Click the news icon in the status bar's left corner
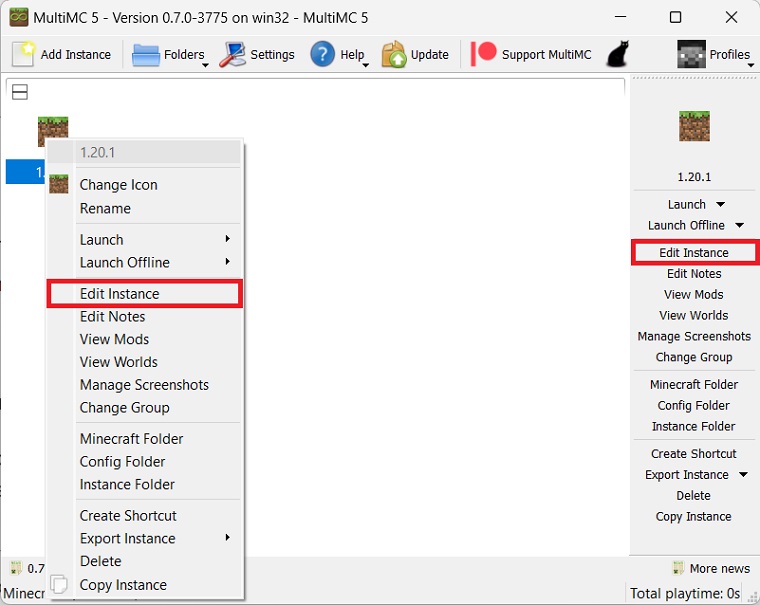Image resolution: width=760 pixels, height=605 pixels. coord(16,568)
